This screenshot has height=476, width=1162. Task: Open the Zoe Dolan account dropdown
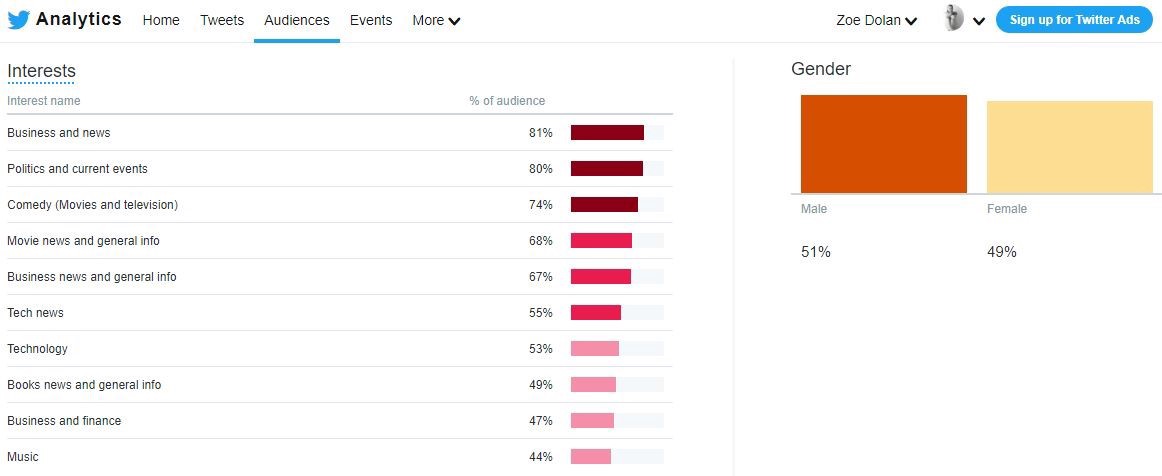point(876,20)
